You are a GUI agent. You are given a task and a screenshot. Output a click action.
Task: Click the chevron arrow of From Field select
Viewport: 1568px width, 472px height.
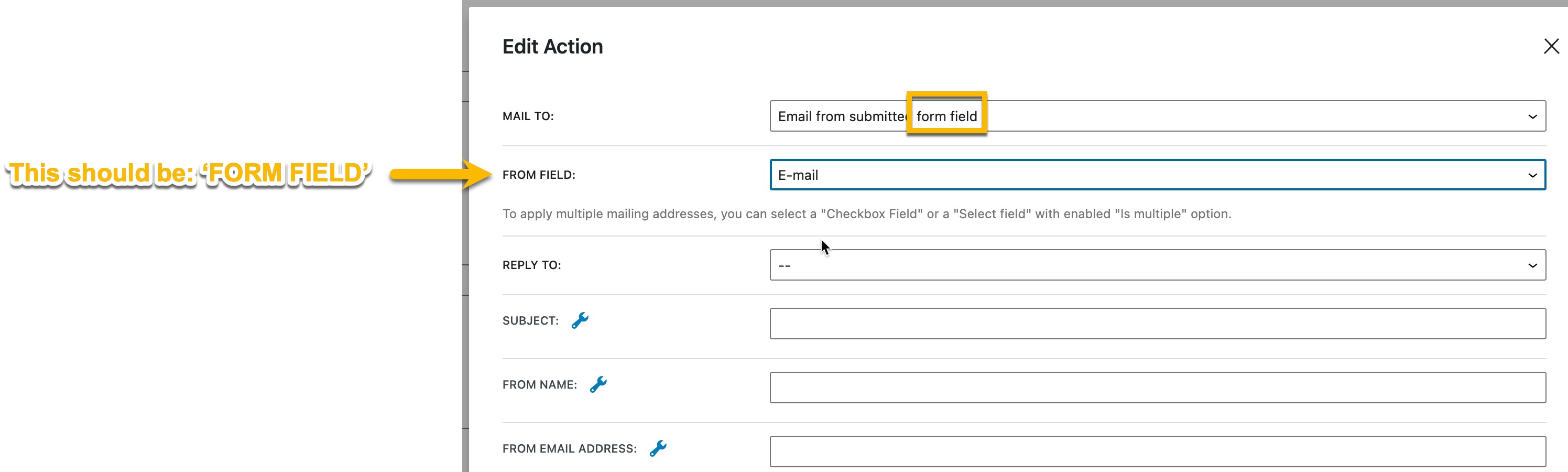[1532, 175]
